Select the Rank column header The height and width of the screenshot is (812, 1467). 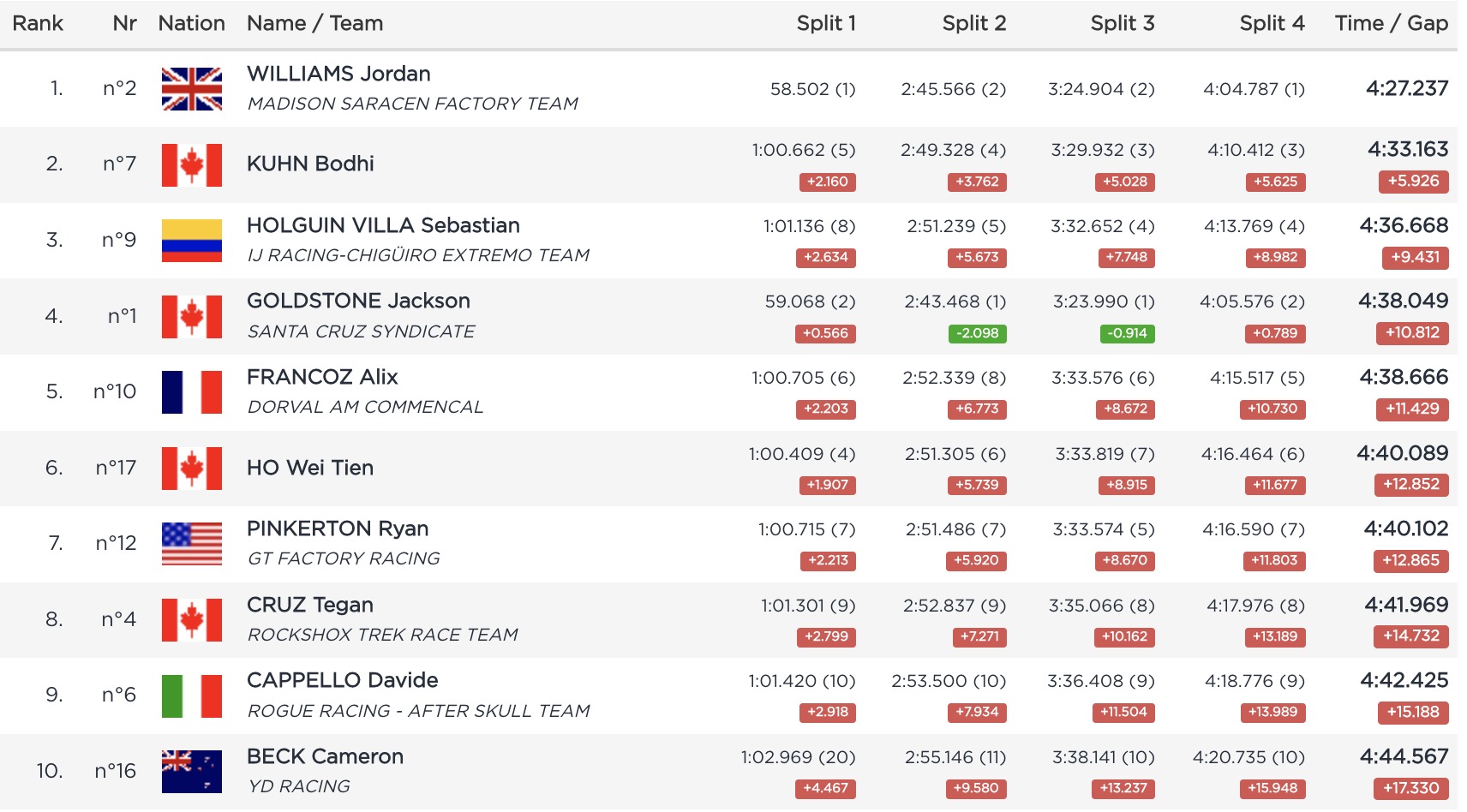tap(38, 23)
